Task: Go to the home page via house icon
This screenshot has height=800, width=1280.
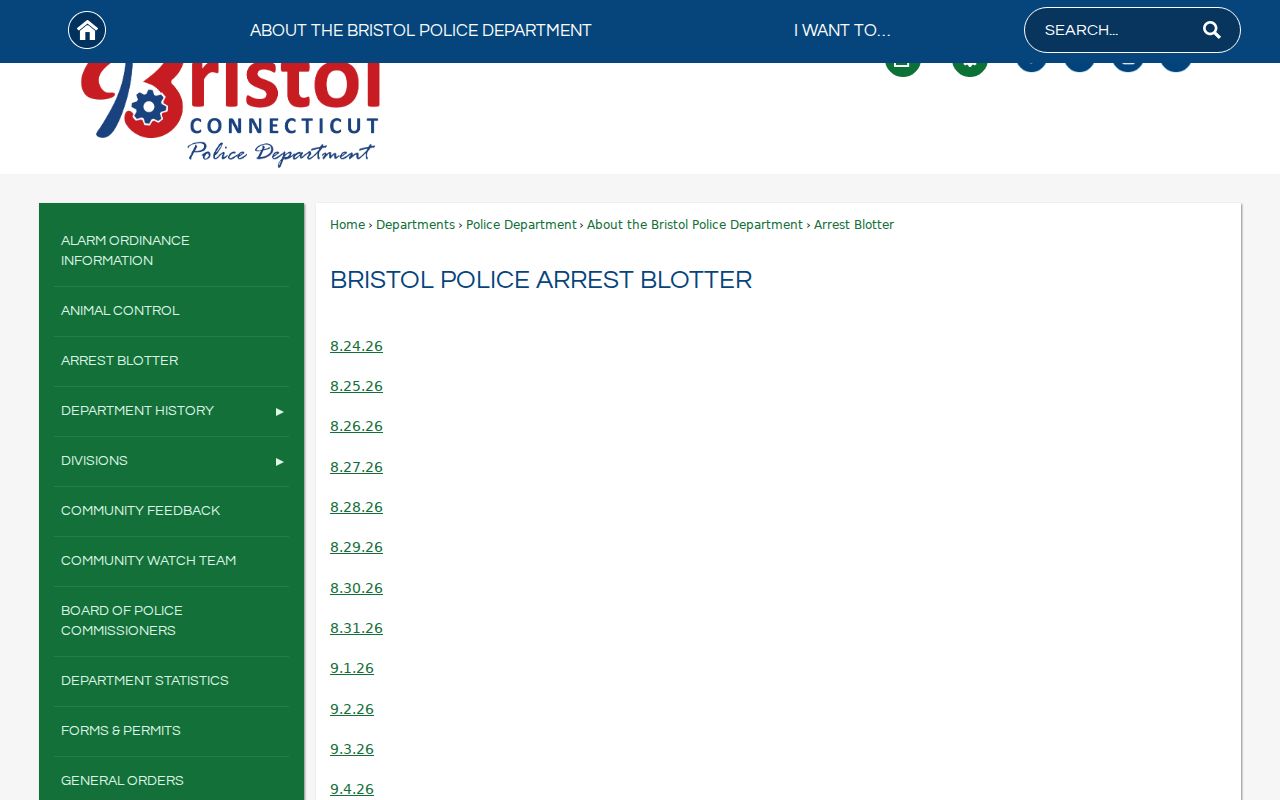Action: click(x=87, y=30)
